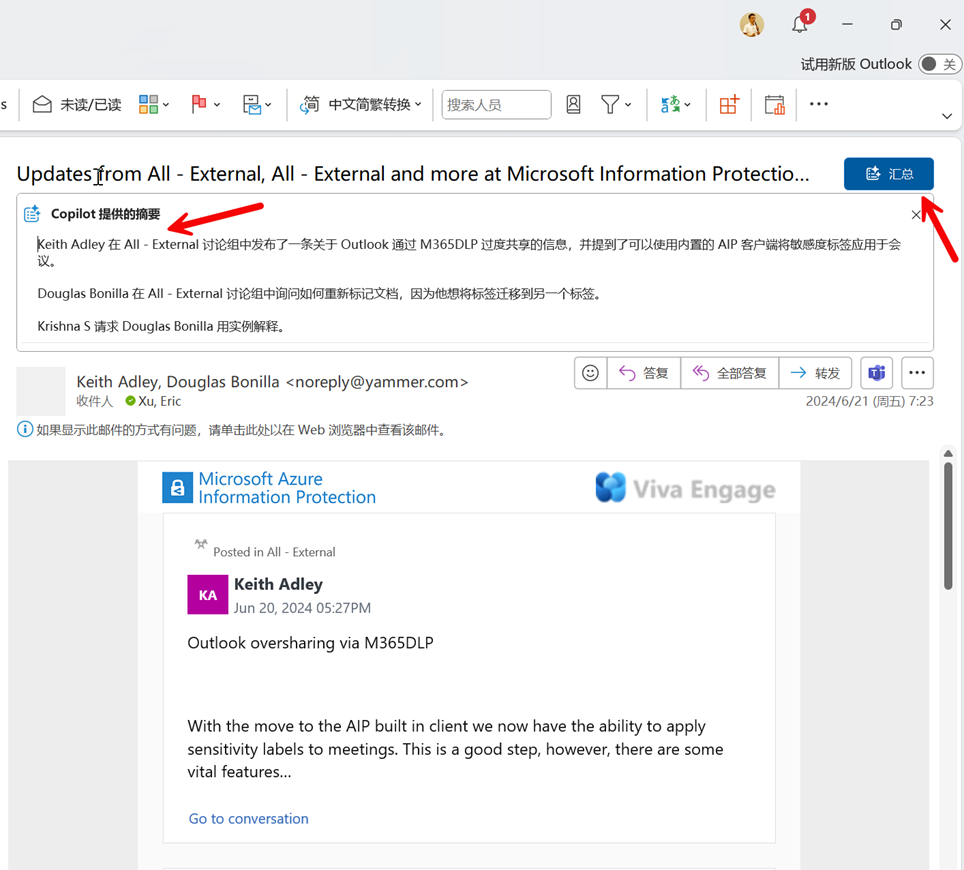Focus the 搜索人员 search box
The image size is (964, 870).
pyautogui.click(x=496, y=105)
